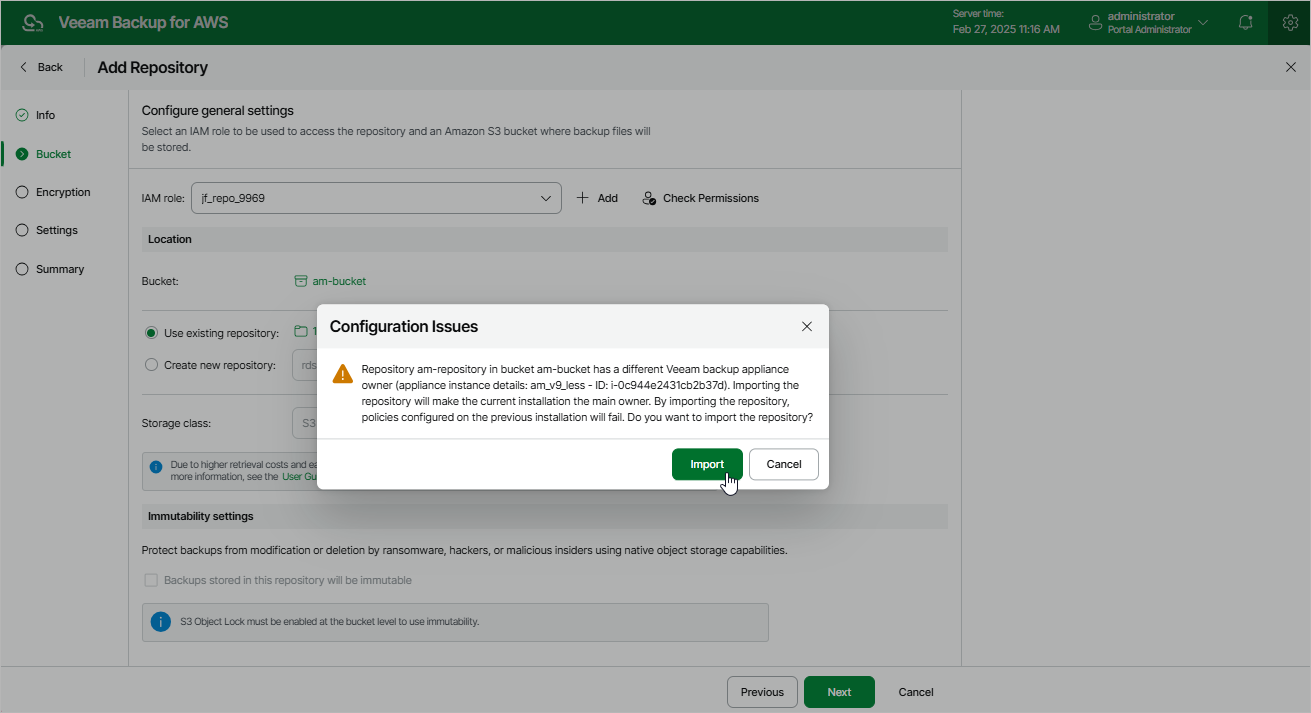This screenshot has height=713, width=1311.
Task: Open the User Guide link
Action: coord(299,477)
